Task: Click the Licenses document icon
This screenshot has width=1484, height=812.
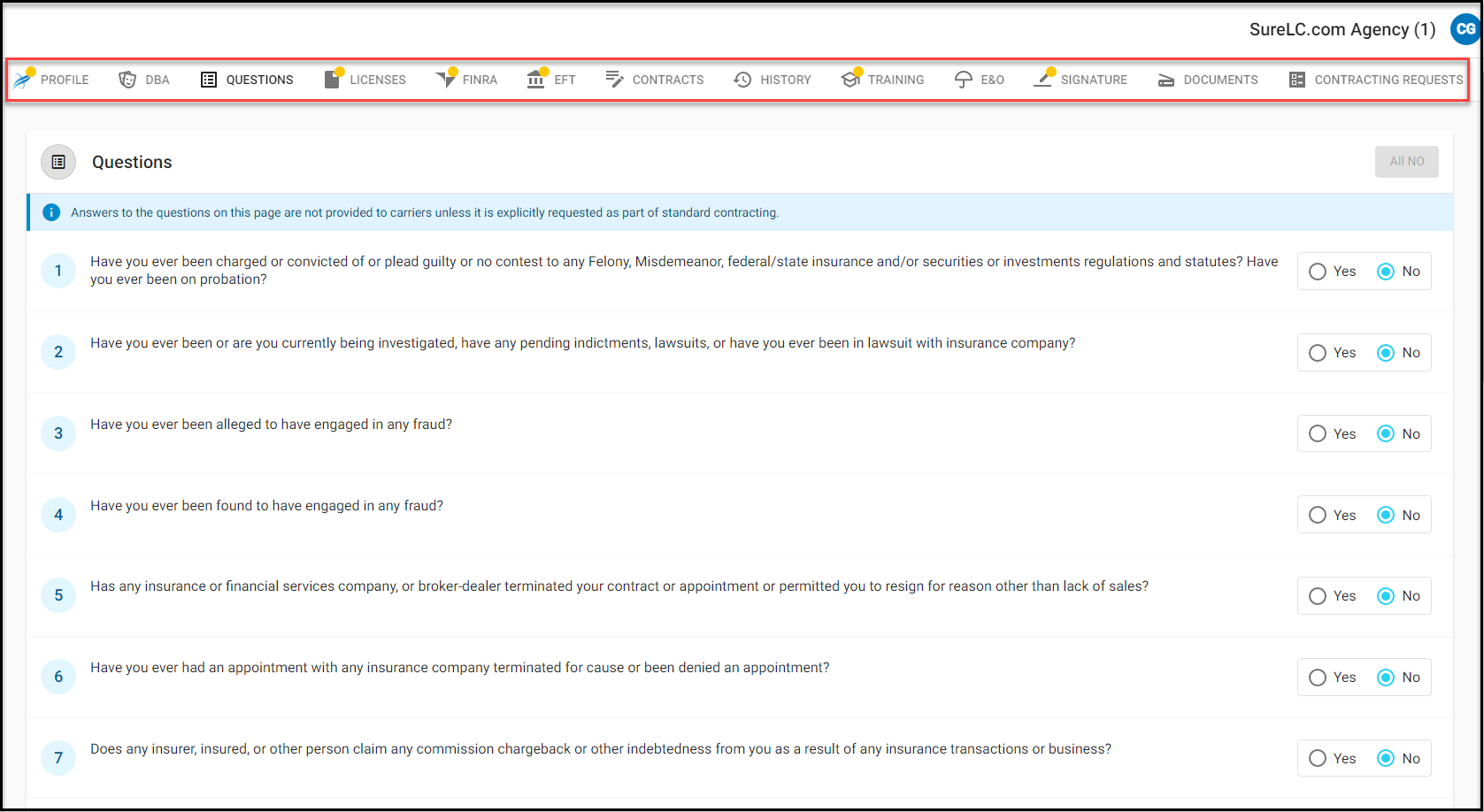Action: point(333,80)
